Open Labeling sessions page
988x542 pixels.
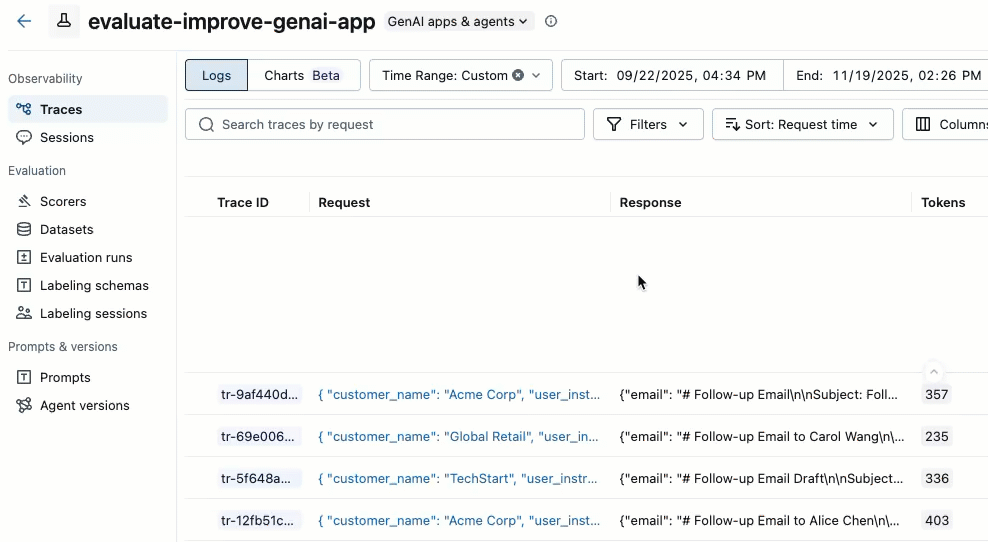pos(93,313)
